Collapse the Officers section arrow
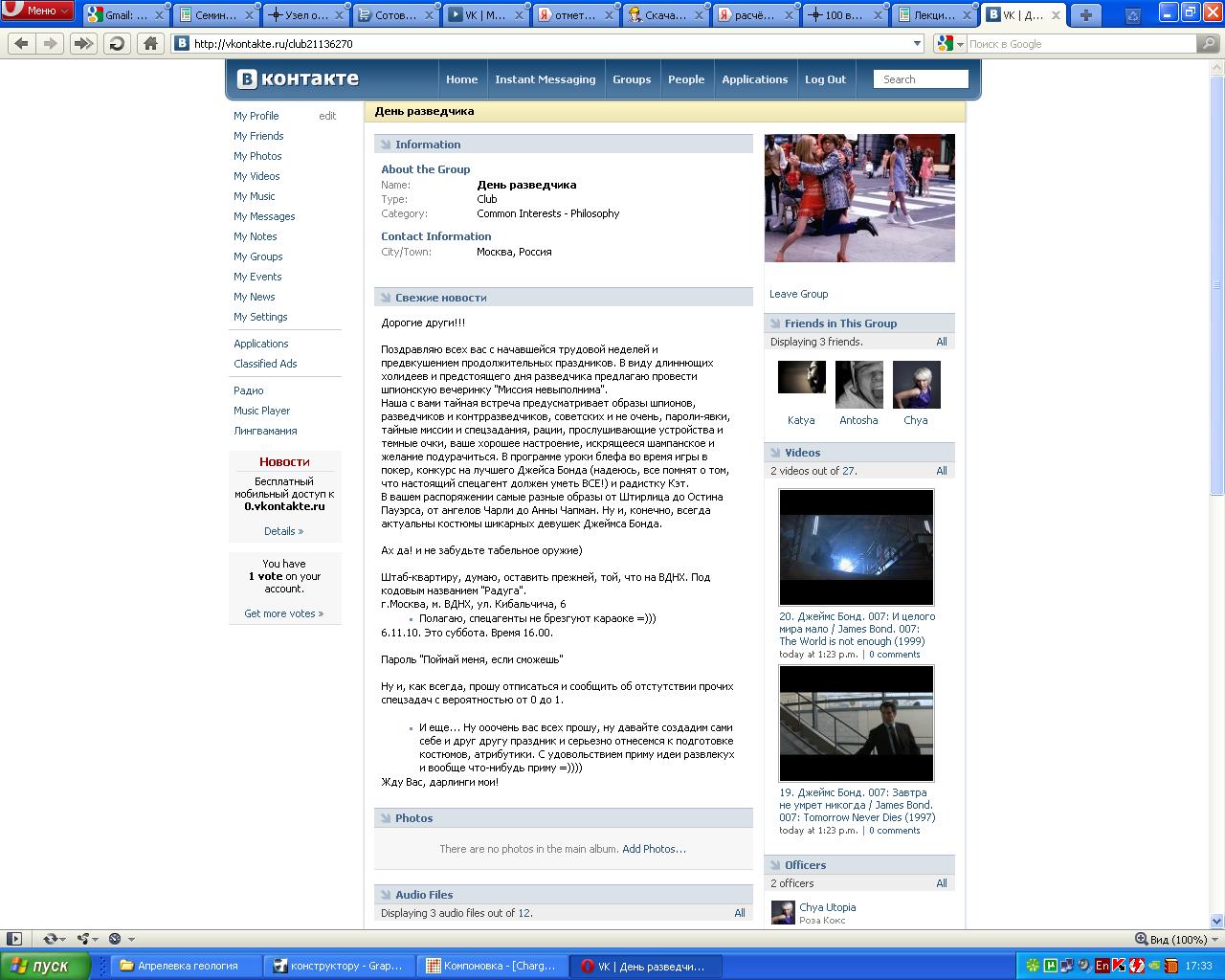Image resolution: width=1225 pixels, height=980 pixels. click(x=775, y=865)
